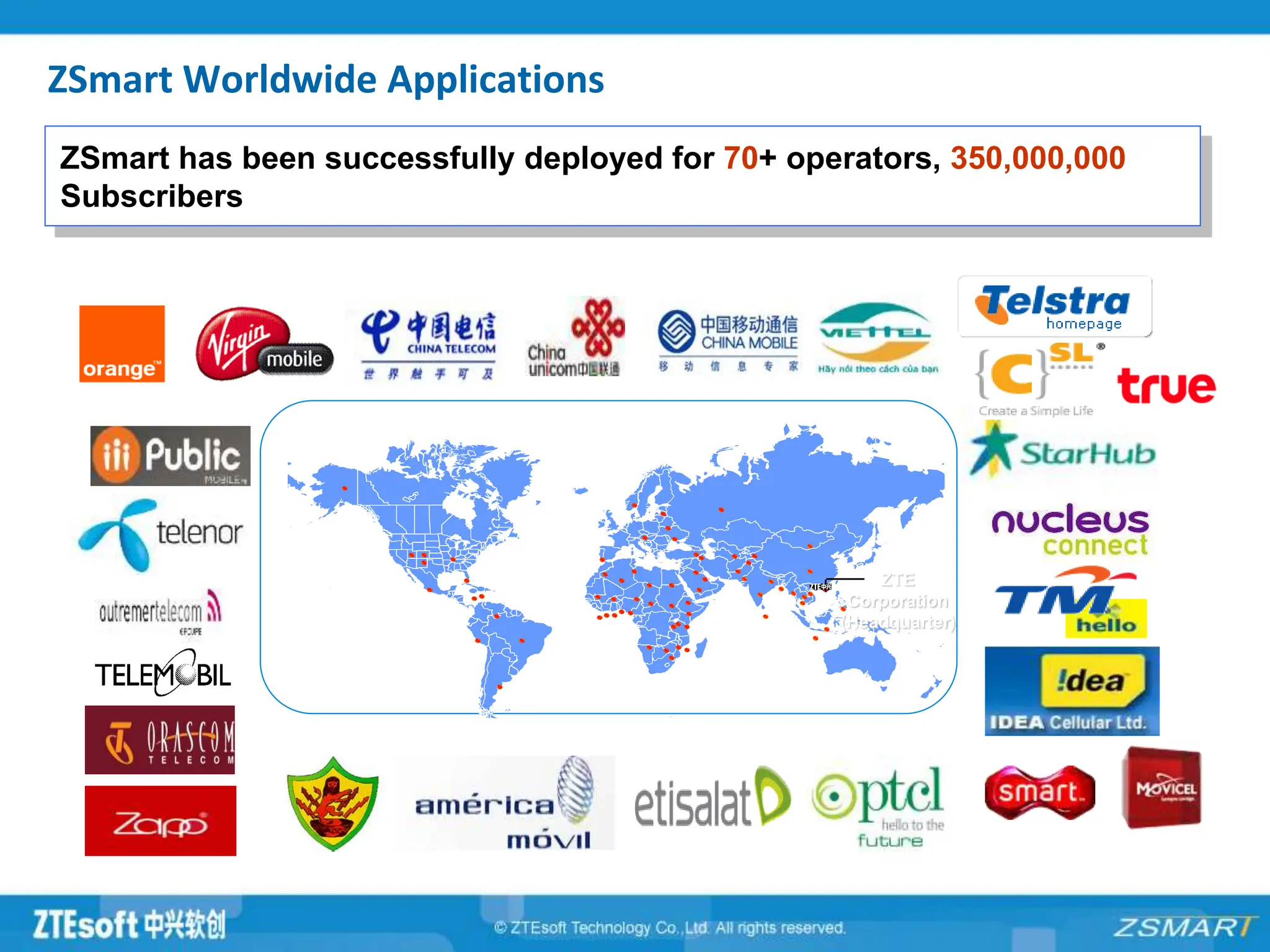The height and width of the screenshot is (952, 1270).
Task: Click the Movicel logo
Action: click(1161, 788)
